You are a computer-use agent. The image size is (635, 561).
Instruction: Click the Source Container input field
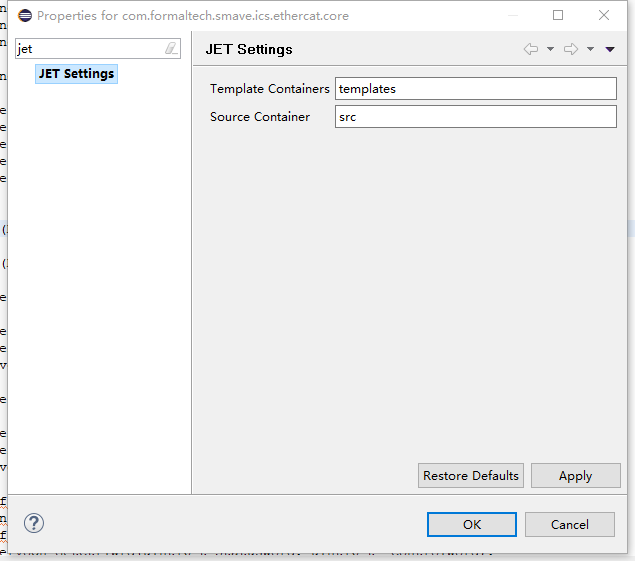(x=476, y=117)
